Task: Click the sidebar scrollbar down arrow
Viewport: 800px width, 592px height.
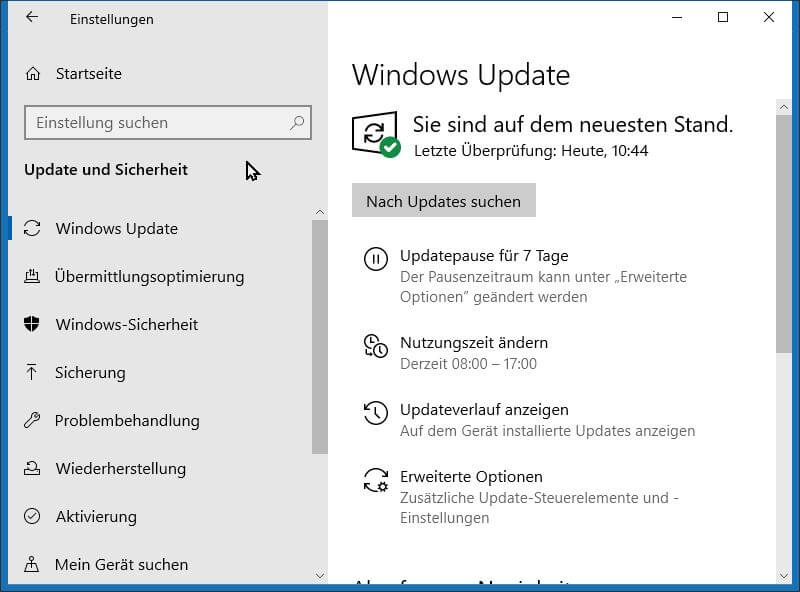Action: point(320,576)
